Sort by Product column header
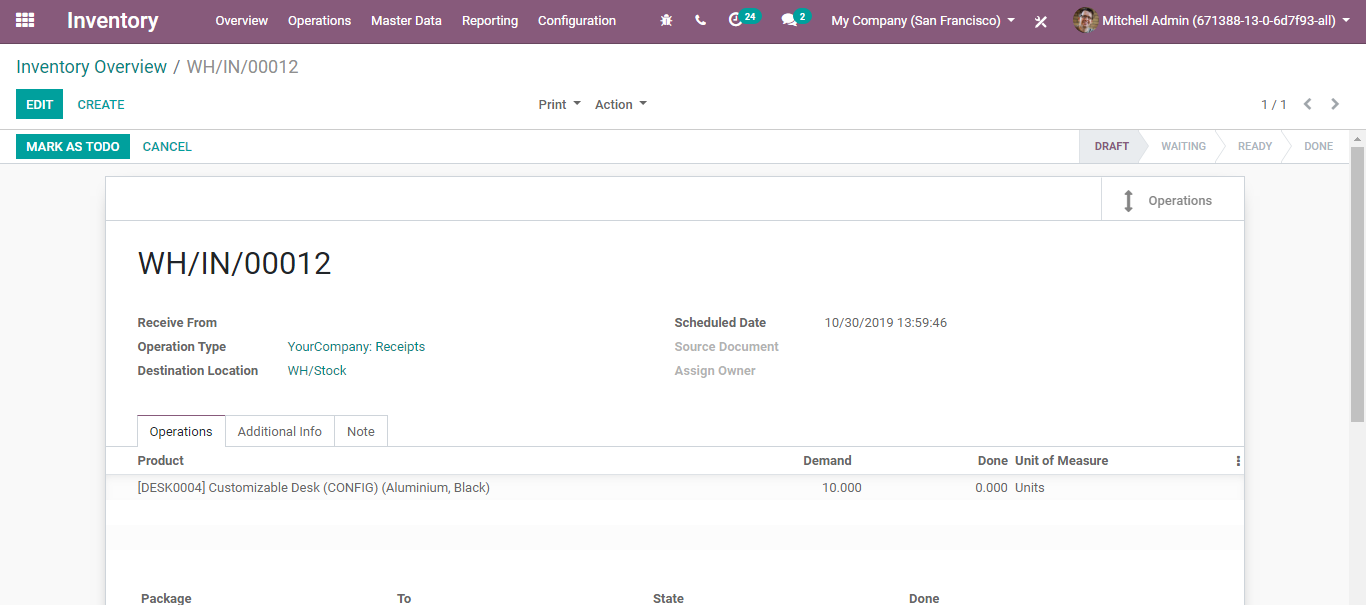This screenshot has width=1366, height=605. [x=161, y=461]
